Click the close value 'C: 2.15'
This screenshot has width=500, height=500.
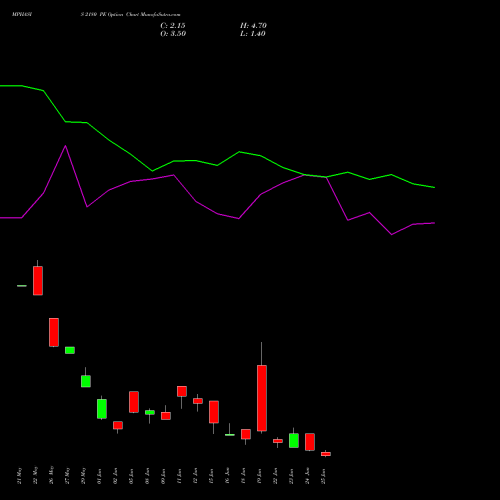click(173, 26)
